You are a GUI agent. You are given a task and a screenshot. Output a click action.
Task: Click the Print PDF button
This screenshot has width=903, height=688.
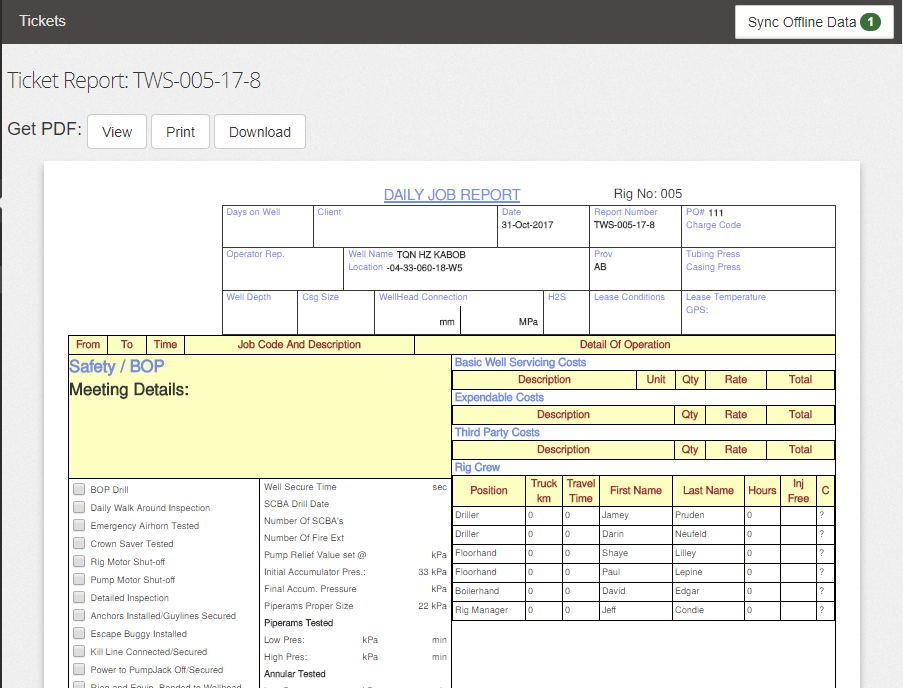pos(180,132)
